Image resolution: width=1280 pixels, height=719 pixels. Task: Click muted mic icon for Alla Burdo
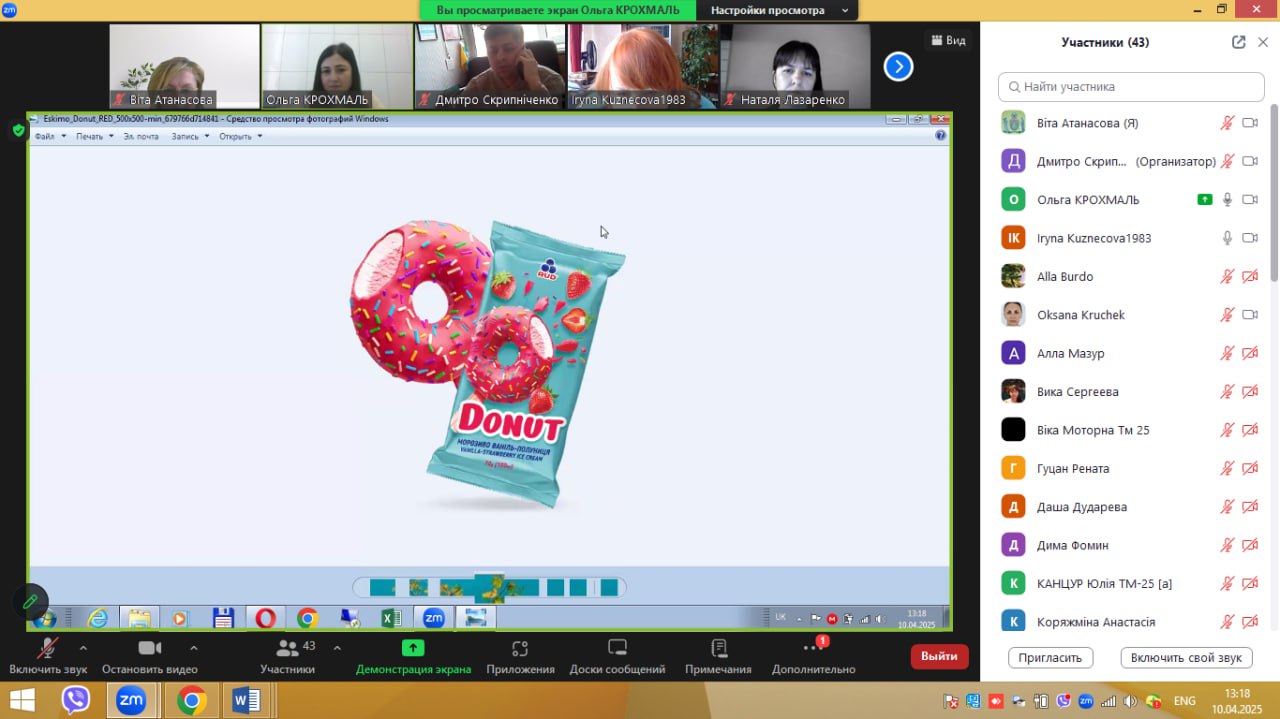tap(1227, 276)
